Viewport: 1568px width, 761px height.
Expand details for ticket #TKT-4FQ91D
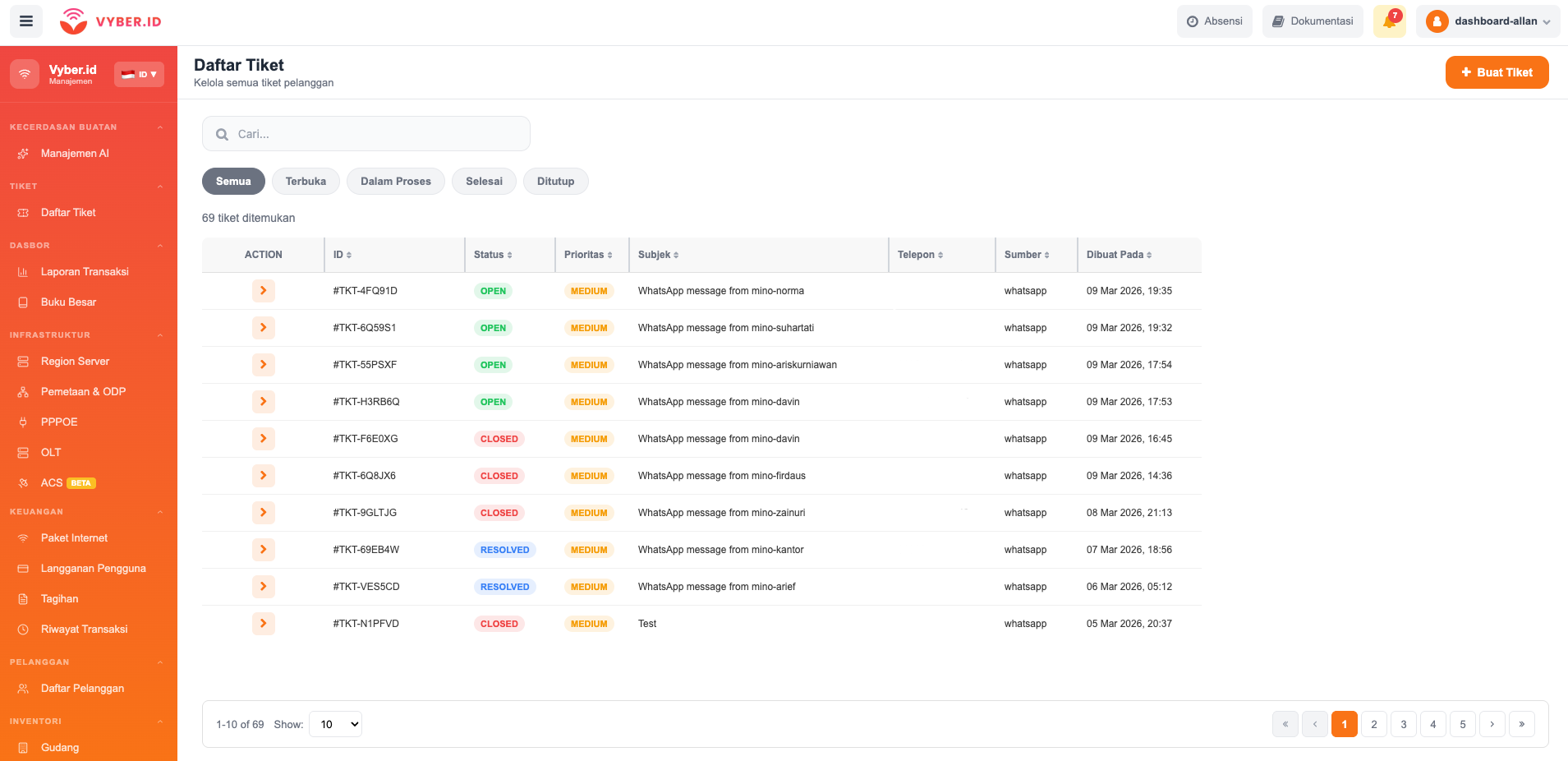coord(263,290)
